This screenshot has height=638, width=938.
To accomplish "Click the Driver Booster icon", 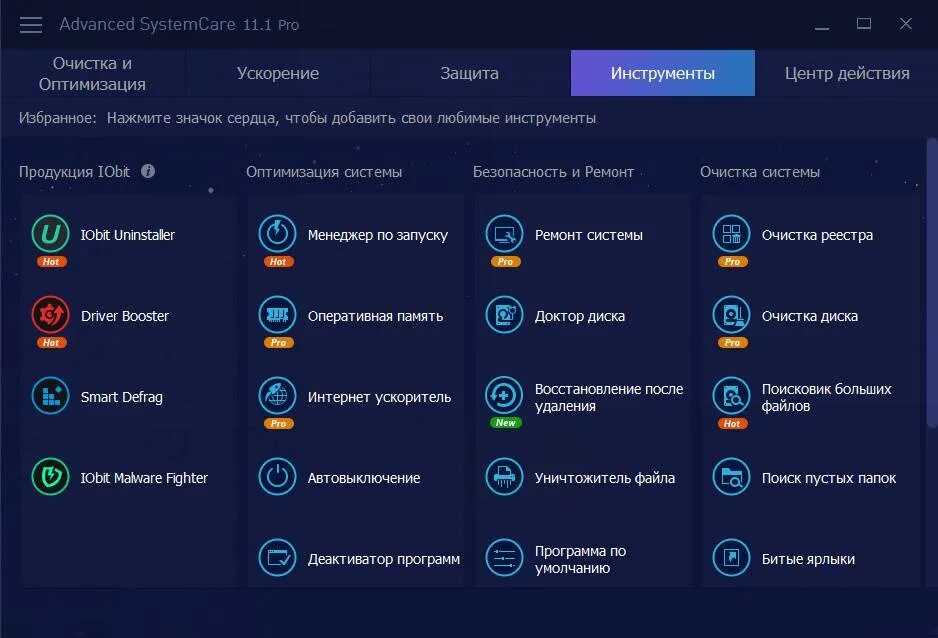I will 50,315.
